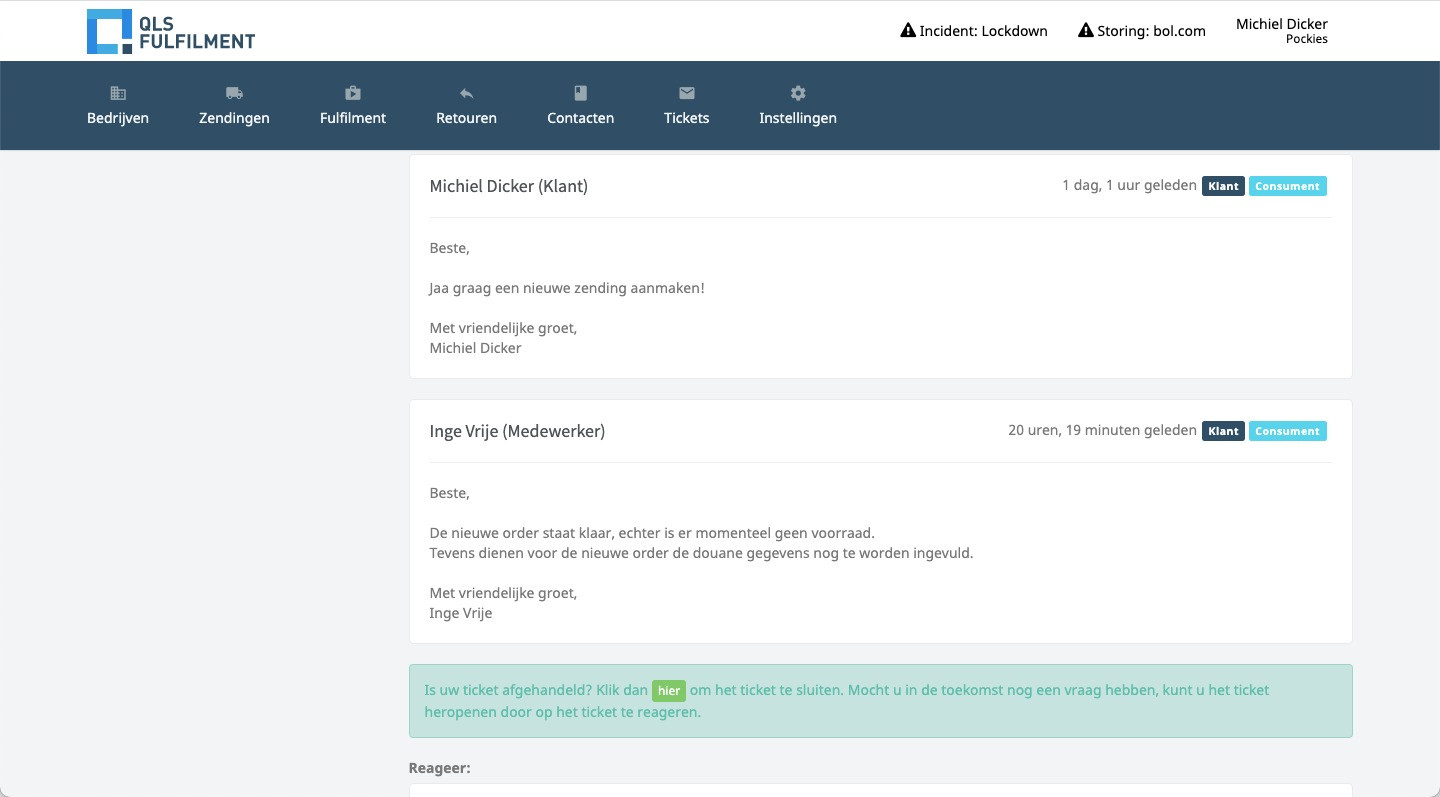Click the Fulfilment box icon
The height and width of the screenshot is (797, 1440).
pos(353,93)
